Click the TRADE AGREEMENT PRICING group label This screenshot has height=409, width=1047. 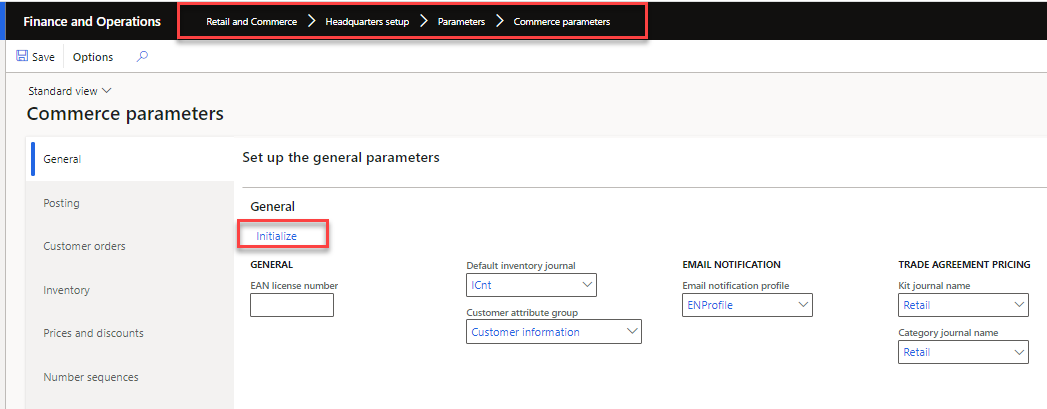pyautogui.click(x=965, y=264)
